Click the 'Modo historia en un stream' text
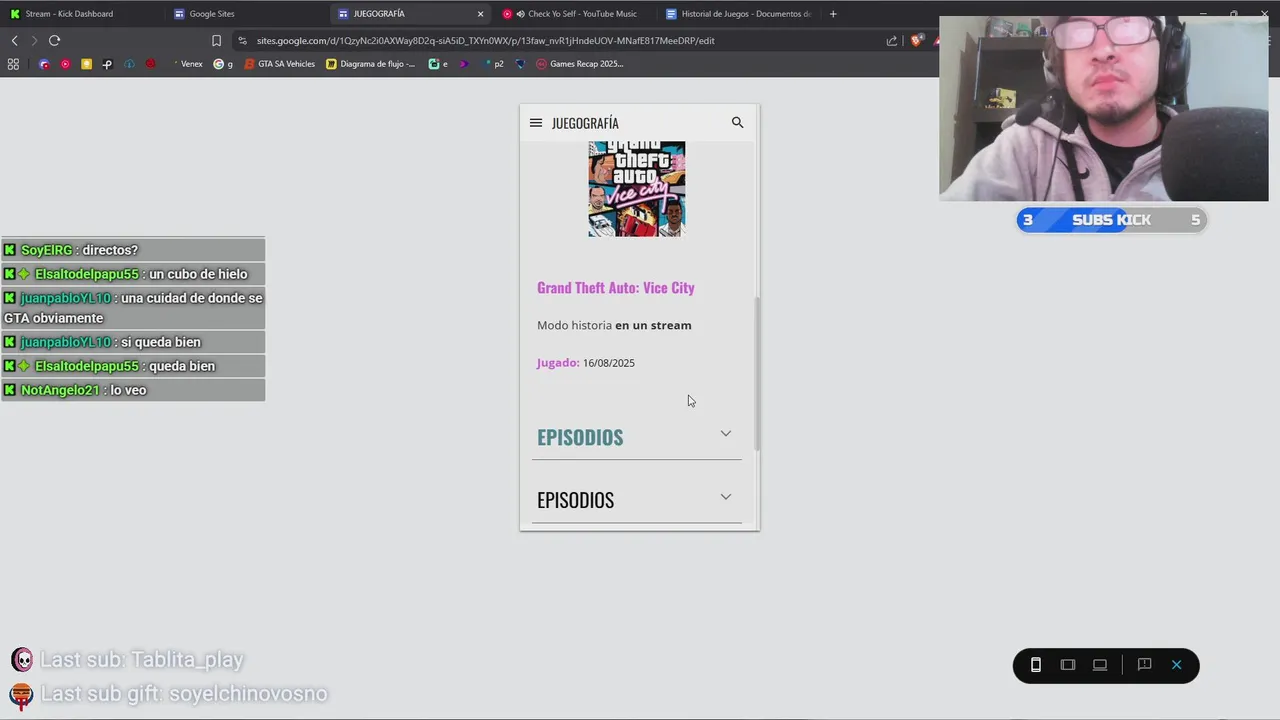The height and width of the screenshot is (720, 1280). click(614, 325)
